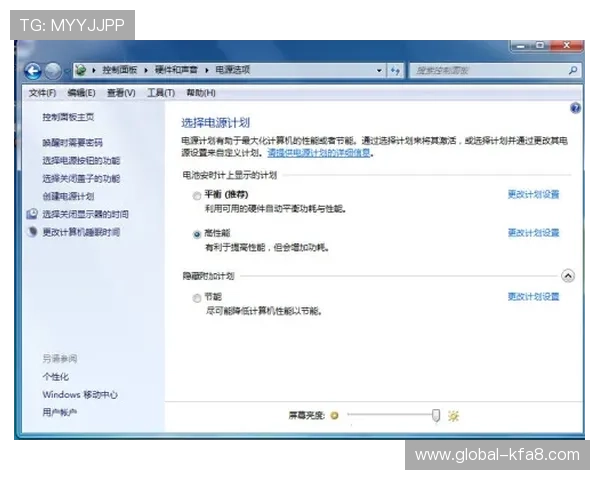The width and height of the screenshot is (600, 480).
Task: Open the address bar history dropdown
Action: pos(379,70)
